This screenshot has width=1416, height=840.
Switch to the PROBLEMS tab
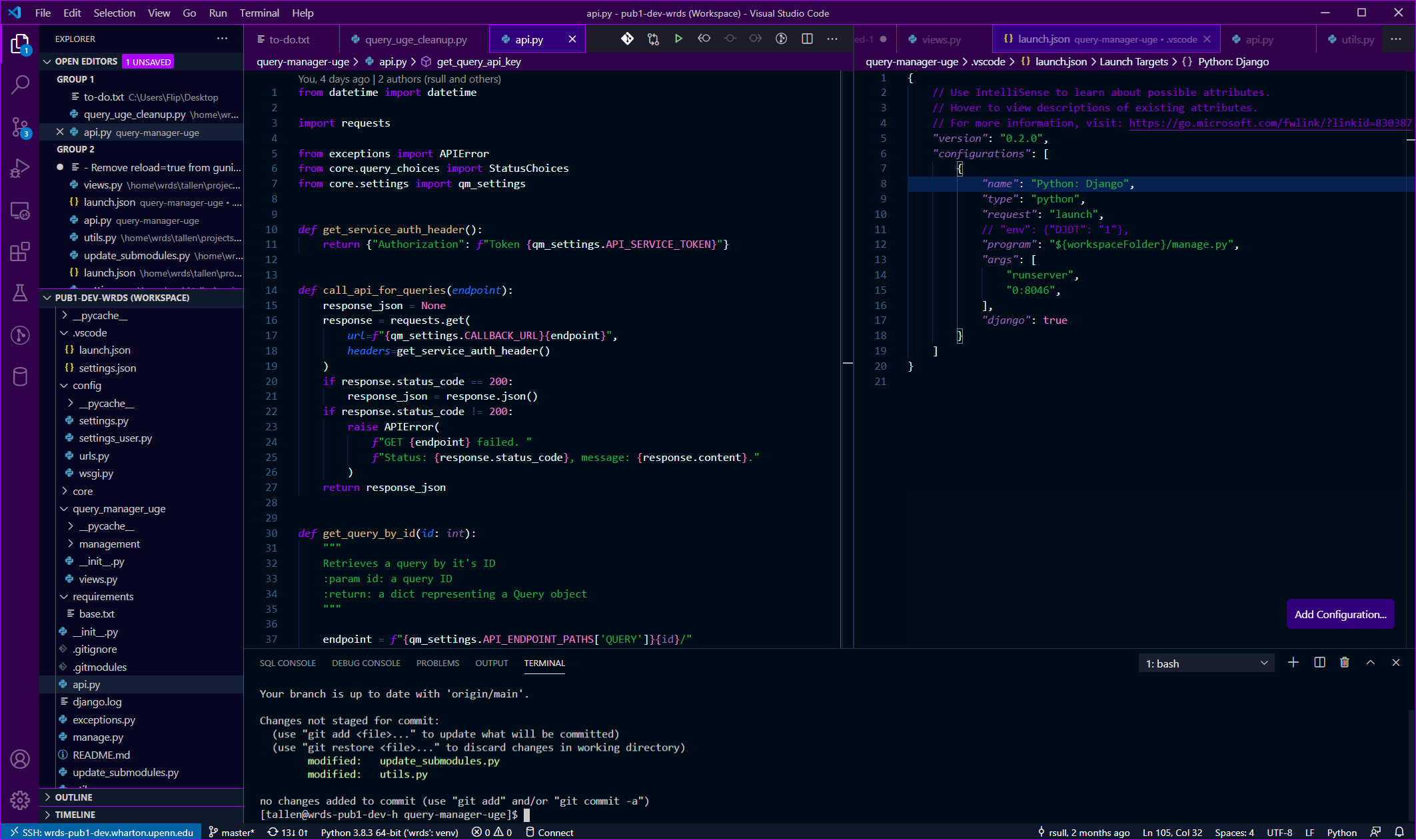click(438, 663)
